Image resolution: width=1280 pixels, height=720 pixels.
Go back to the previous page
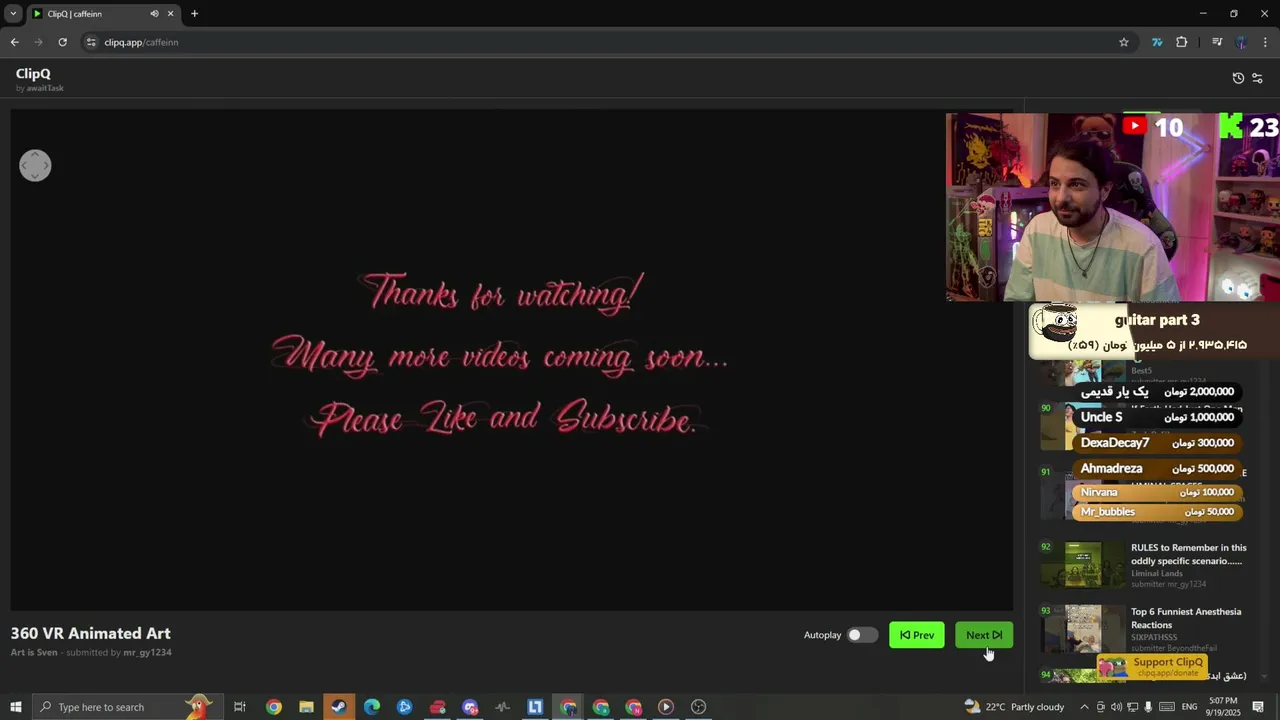click(14, 42)
